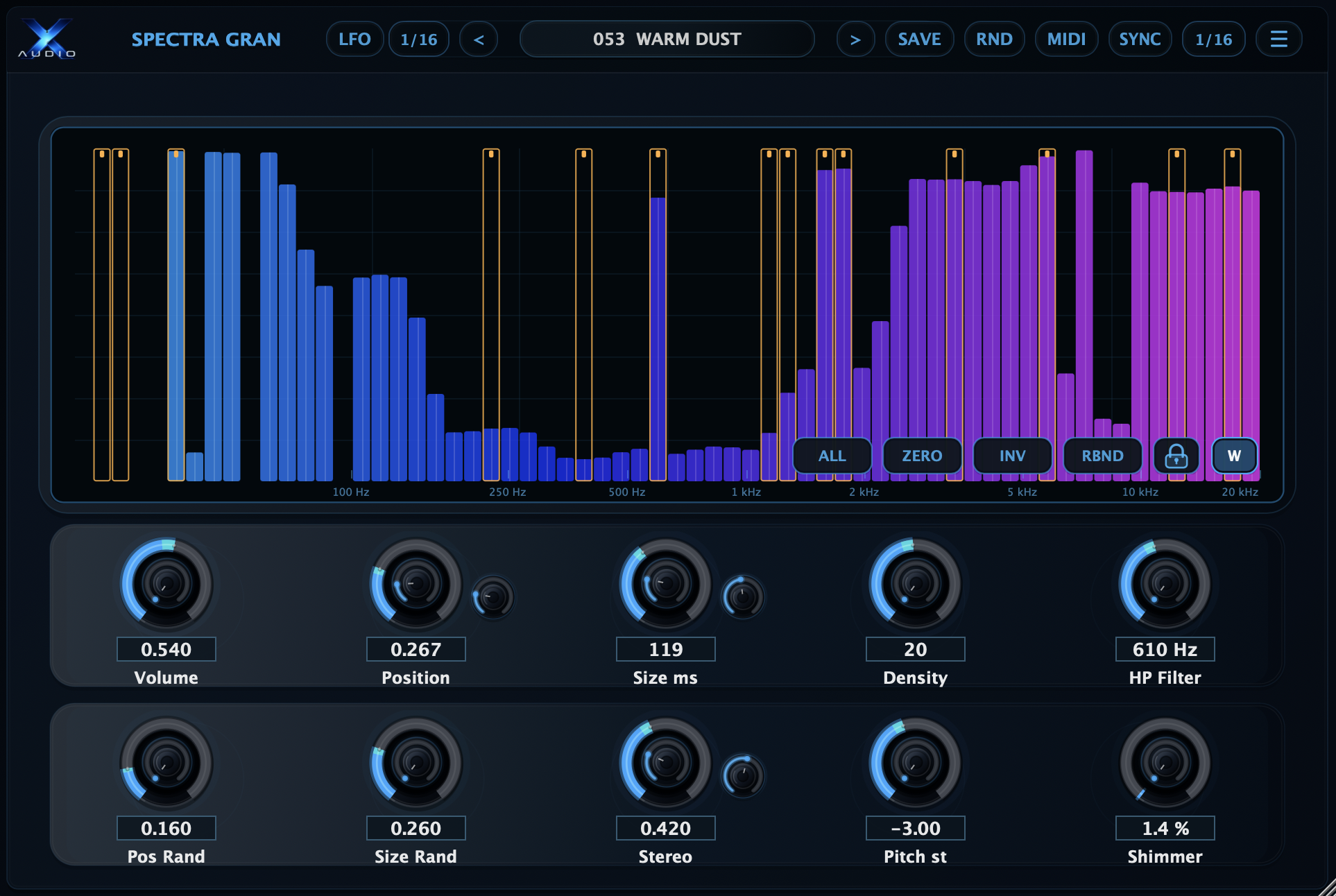Click the Position value field 0.267

click(416, 649)
